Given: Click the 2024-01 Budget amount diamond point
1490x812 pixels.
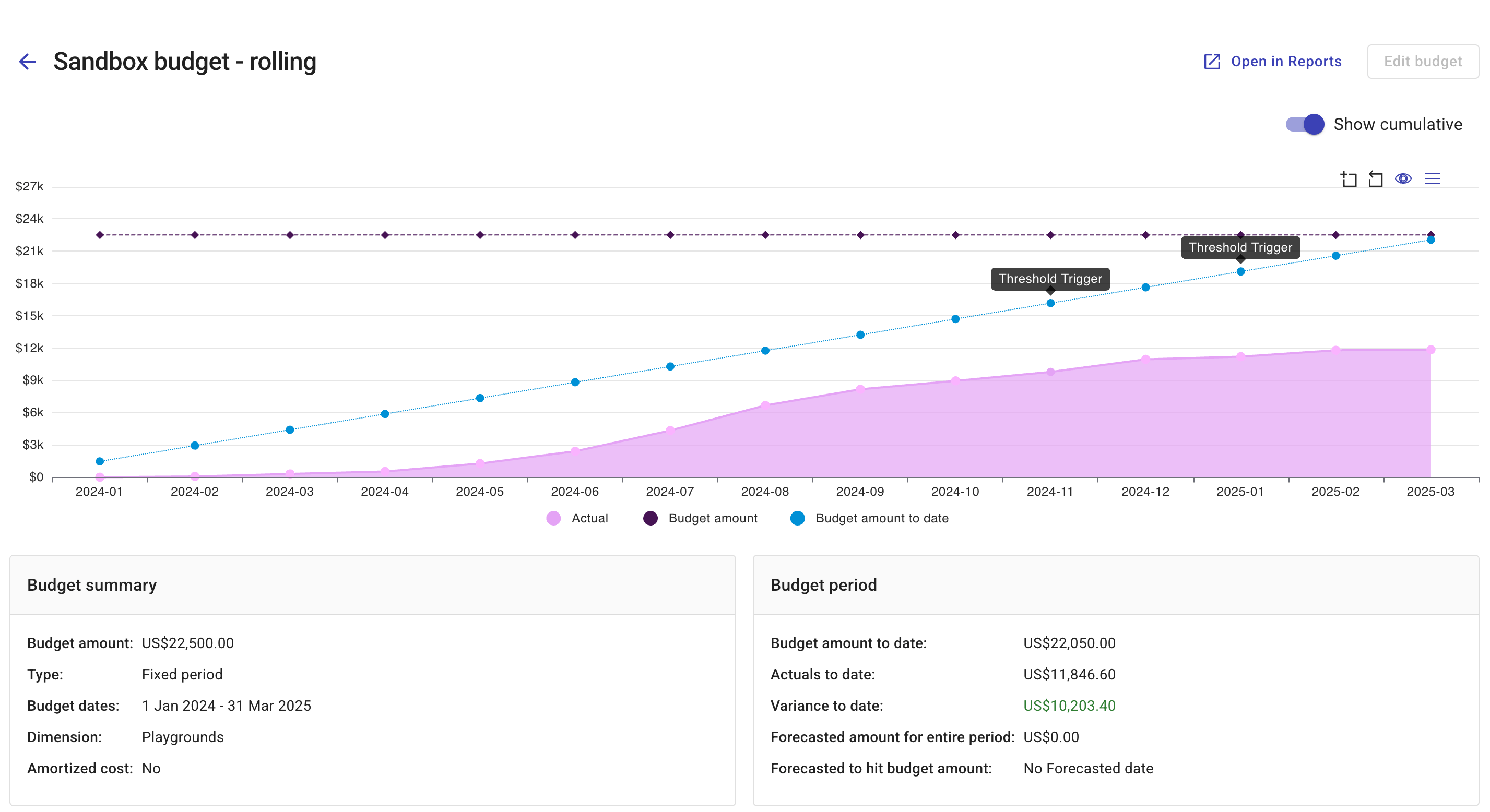Looking at the screenshot, I should (100, 235).
